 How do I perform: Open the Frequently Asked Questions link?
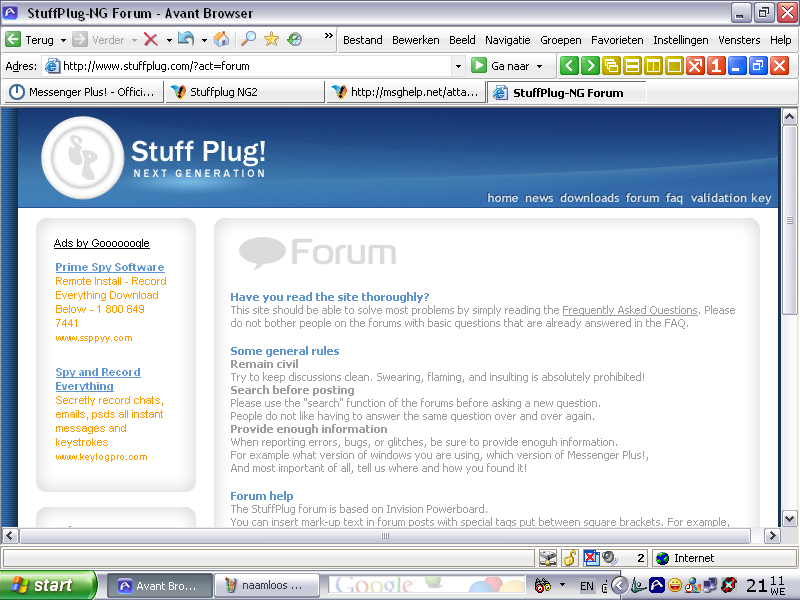[x=629, y=310]
